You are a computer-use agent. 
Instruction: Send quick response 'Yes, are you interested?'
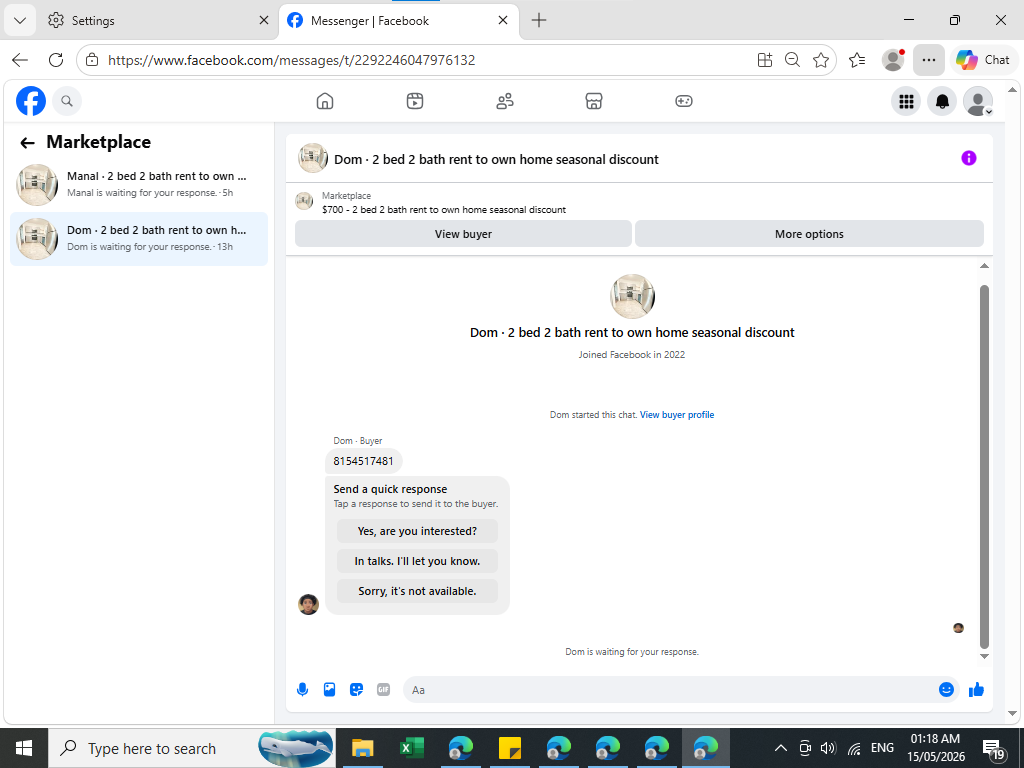click(x=417, y=531)
